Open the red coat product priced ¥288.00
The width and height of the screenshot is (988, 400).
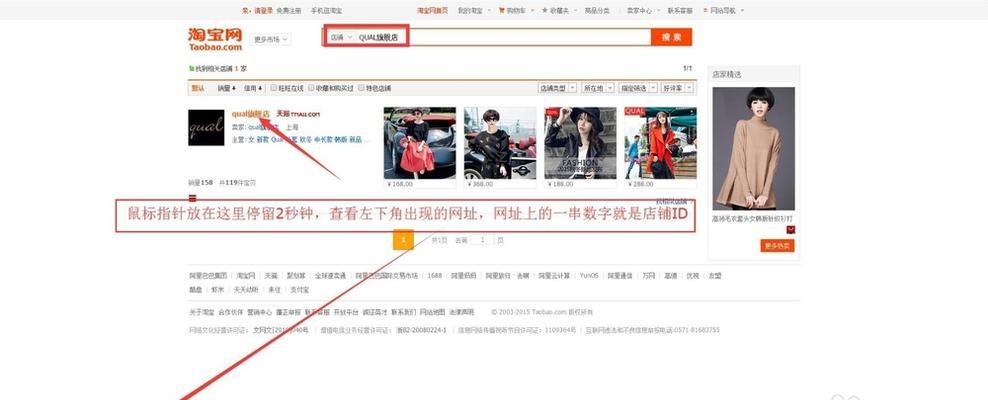tap(660, 143)
